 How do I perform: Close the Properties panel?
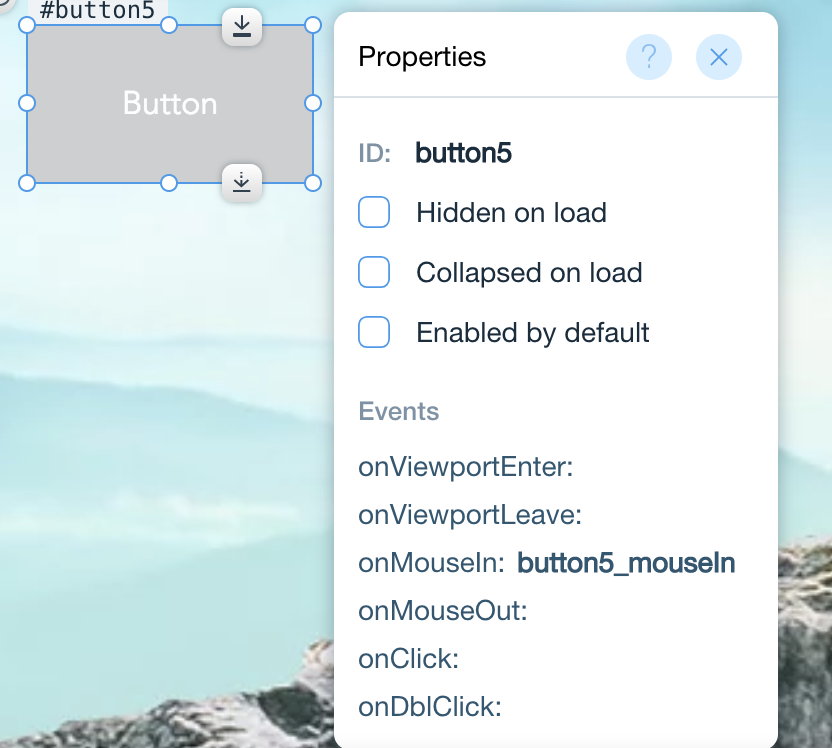[x=718, y=57]
